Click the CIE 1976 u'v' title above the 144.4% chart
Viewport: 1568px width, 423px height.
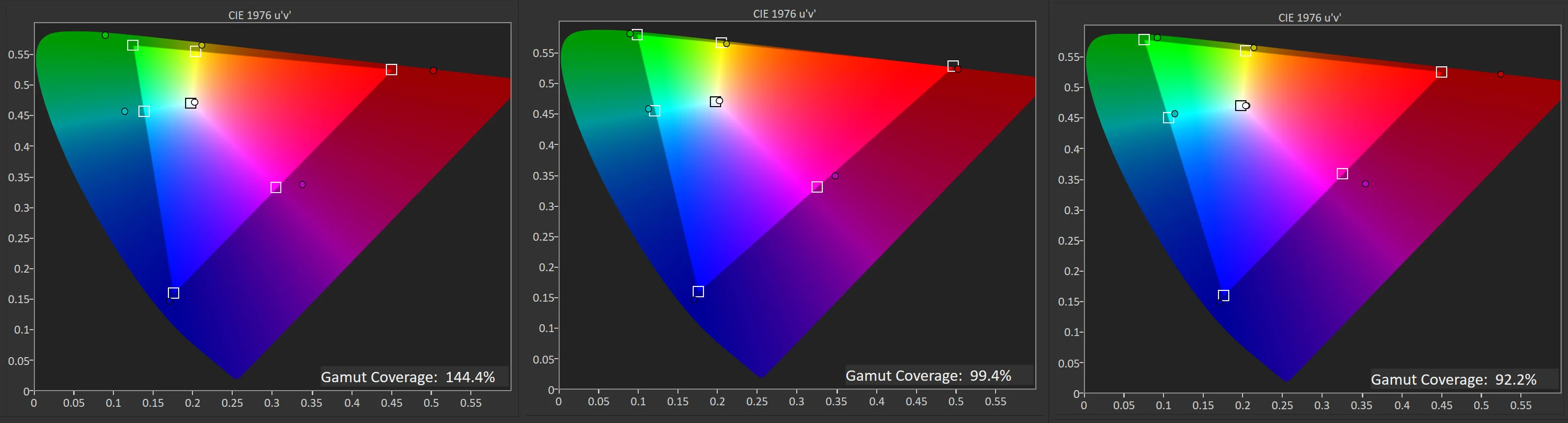click(x=260, y=15)
